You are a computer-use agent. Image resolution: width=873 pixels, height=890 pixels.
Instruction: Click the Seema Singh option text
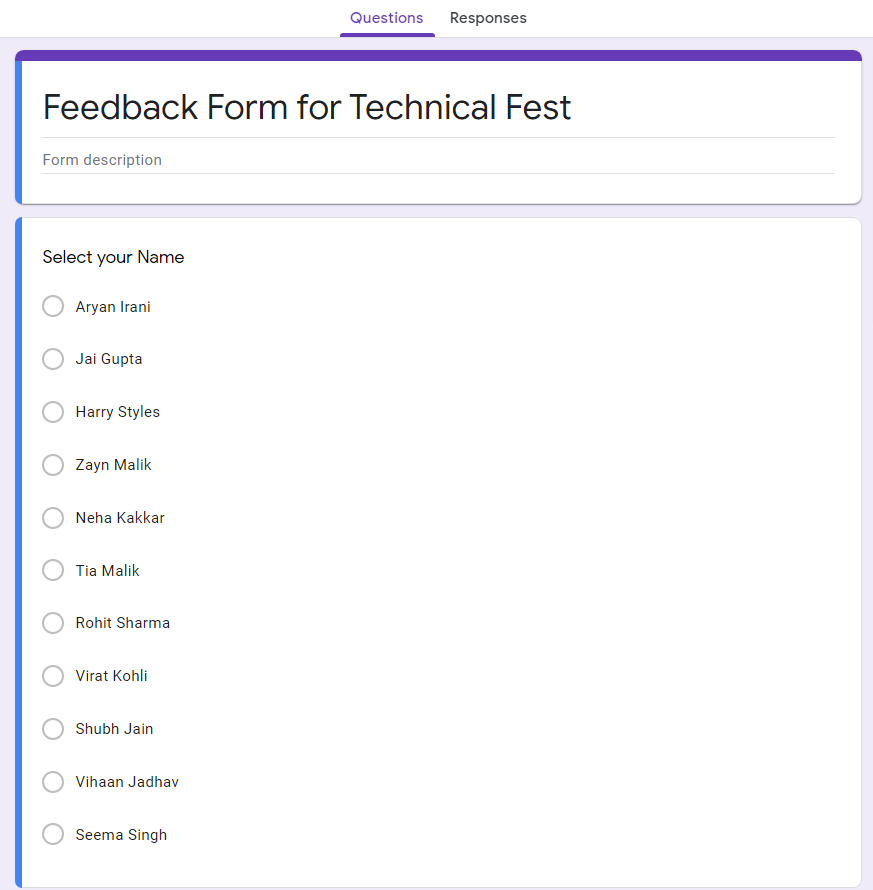121,835
